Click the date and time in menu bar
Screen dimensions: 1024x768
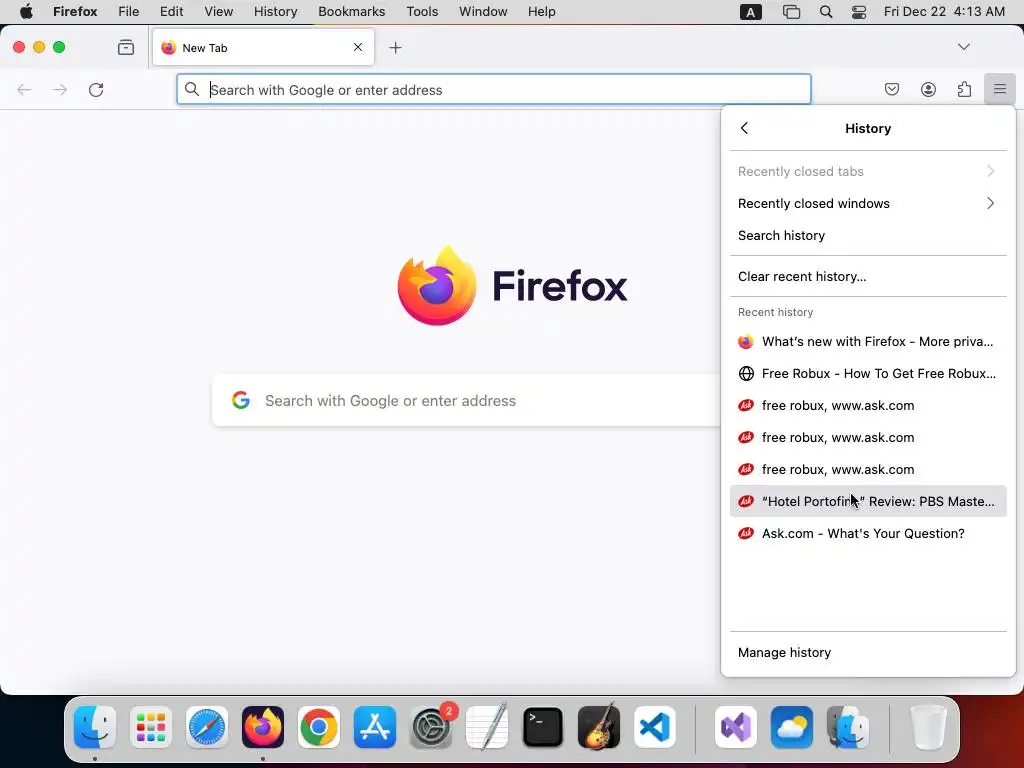[944, 12]
